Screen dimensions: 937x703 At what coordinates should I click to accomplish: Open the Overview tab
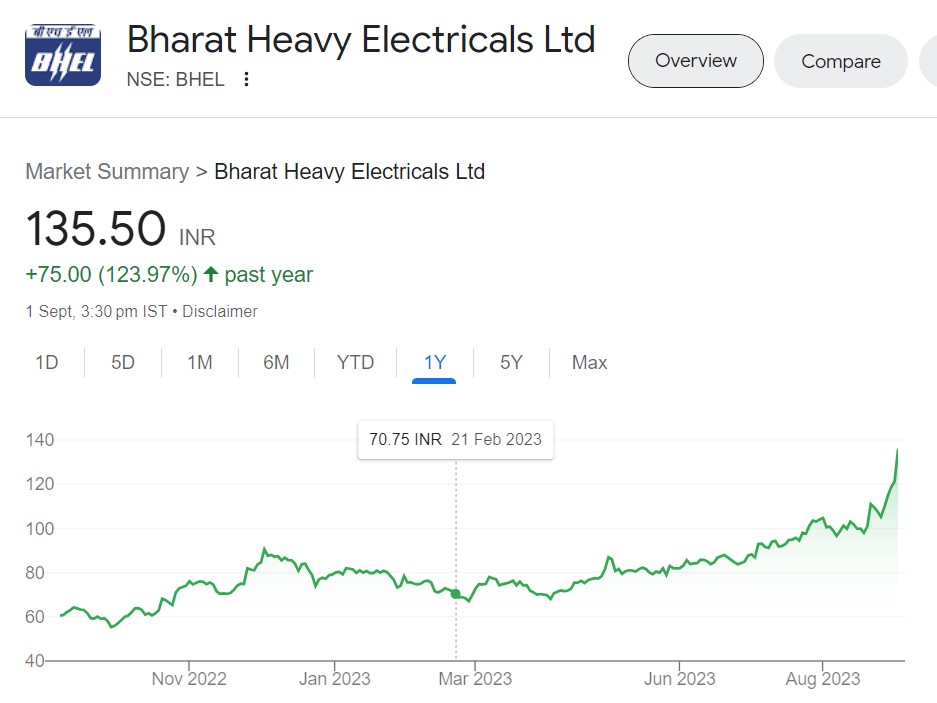coord(696,61)
